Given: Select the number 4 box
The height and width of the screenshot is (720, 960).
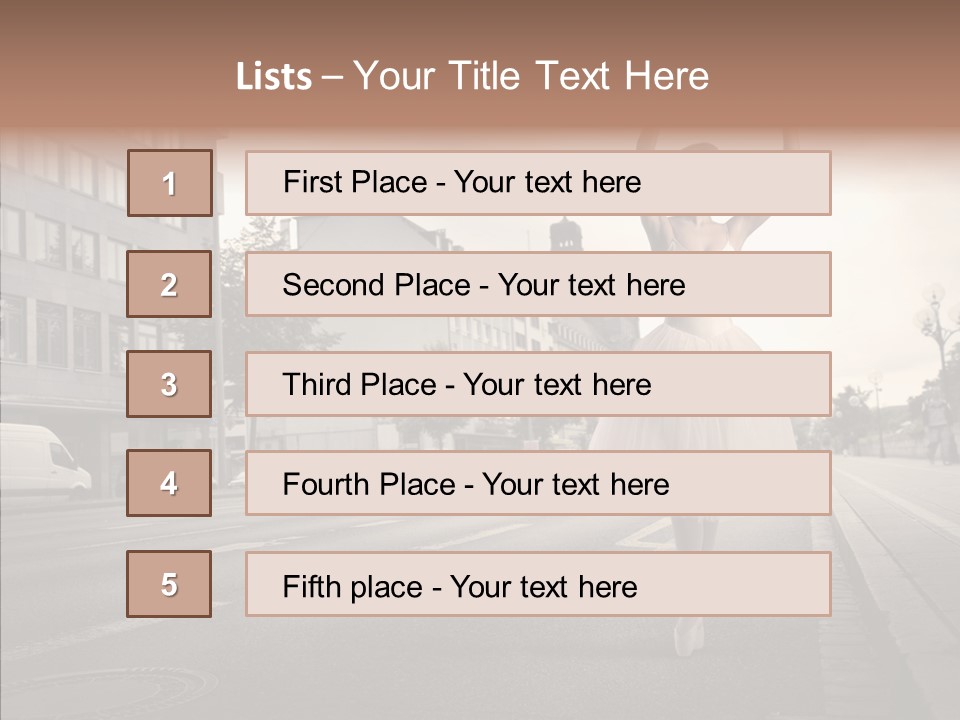Looking at the screenshot, I should coord(170,483).
